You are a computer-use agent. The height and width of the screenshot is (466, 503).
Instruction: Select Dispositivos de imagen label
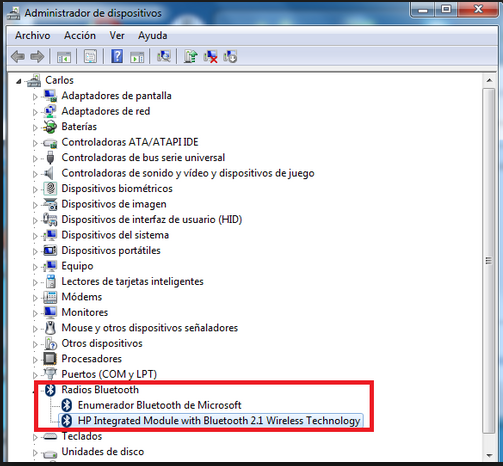click(x=114, y=204)
